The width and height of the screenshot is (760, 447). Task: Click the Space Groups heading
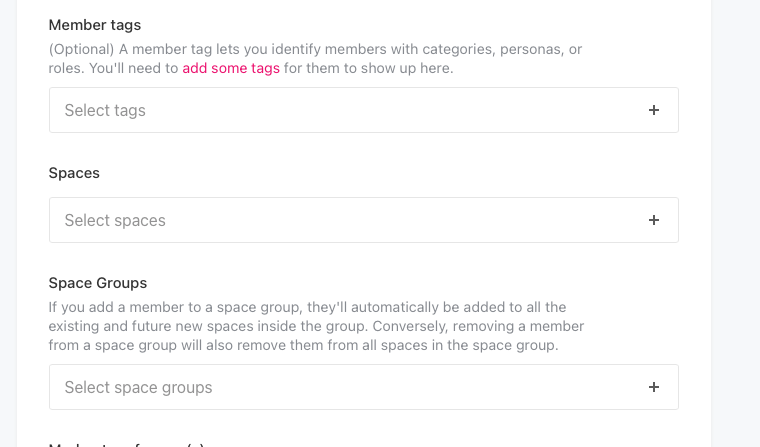pyautogui.click(x=97, y=283)
